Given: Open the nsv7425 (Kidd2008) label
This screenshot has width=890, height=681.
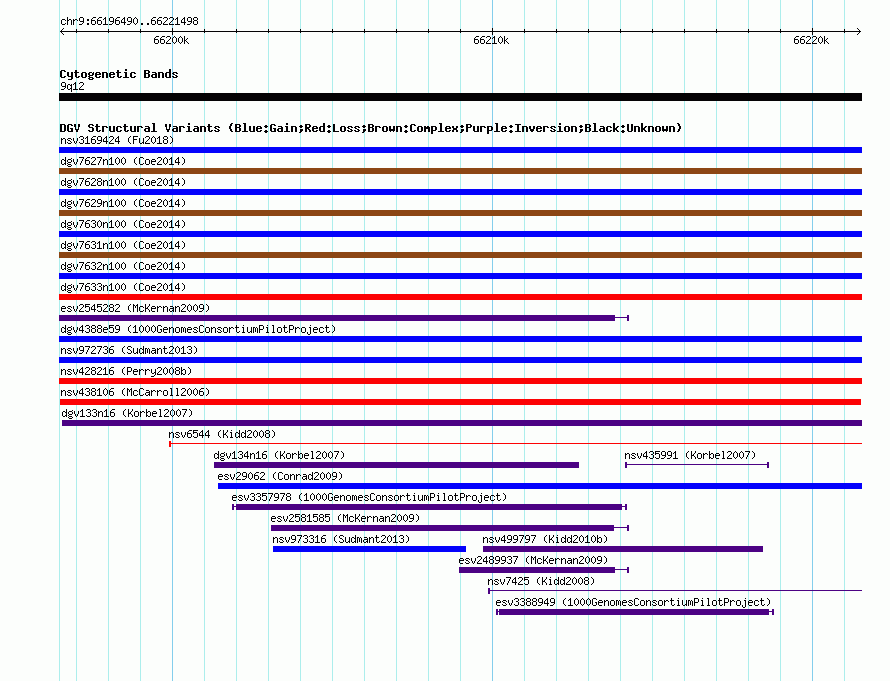Looking at the screenshot, I should coord(541,581).
